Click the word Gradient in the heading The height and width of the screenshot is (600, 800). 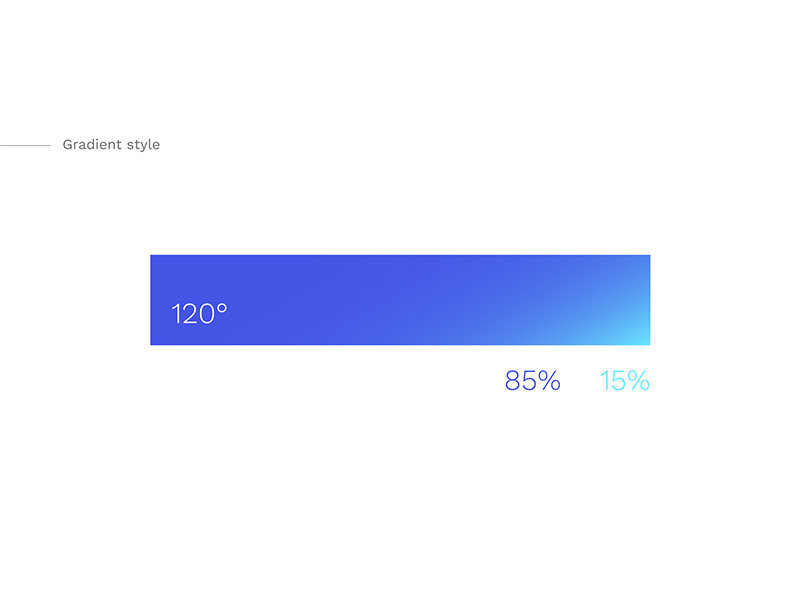(x=92, y=144)
